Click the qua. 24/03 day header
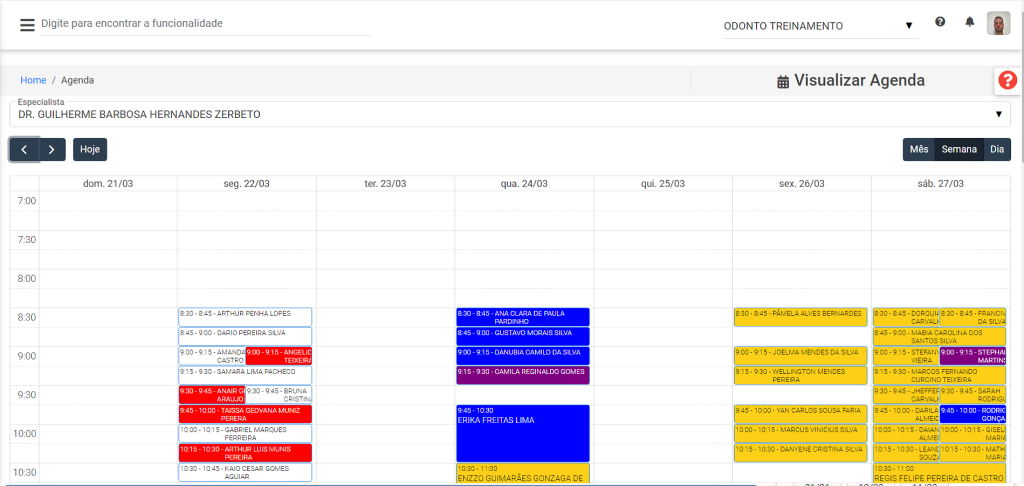This screenshot has height=486, width=1024. (x=524, y=184)
